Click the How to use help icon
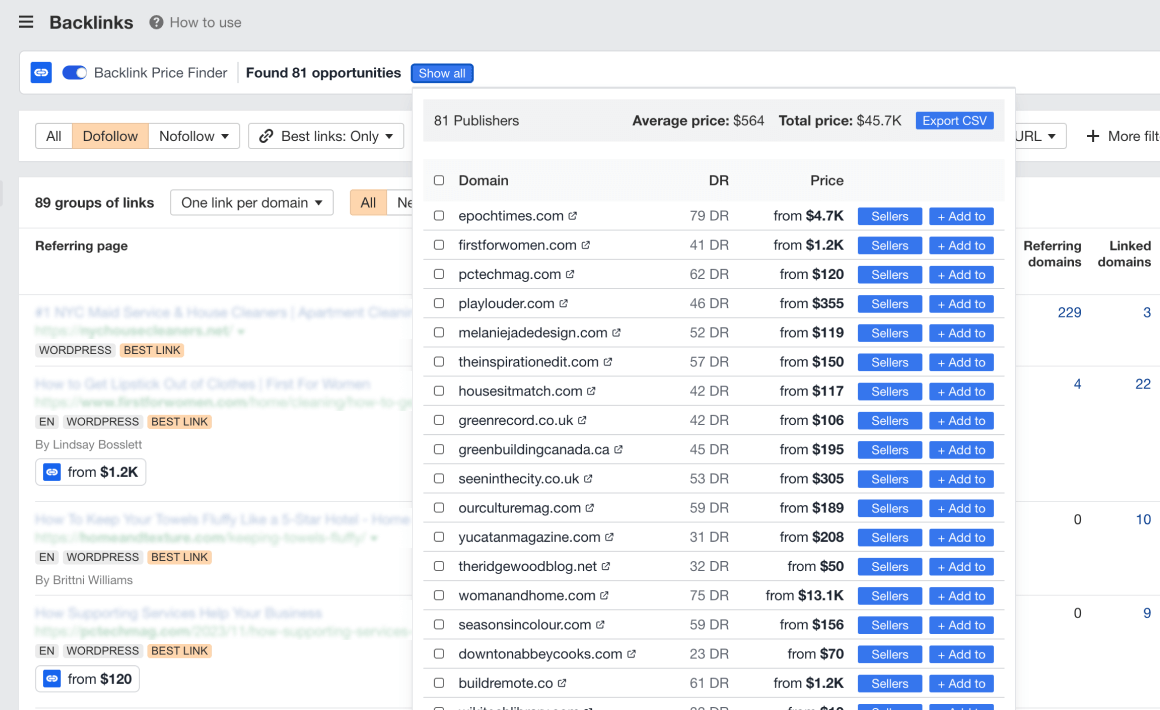This screenshot has width=1160, height=710. pos(156,22)
